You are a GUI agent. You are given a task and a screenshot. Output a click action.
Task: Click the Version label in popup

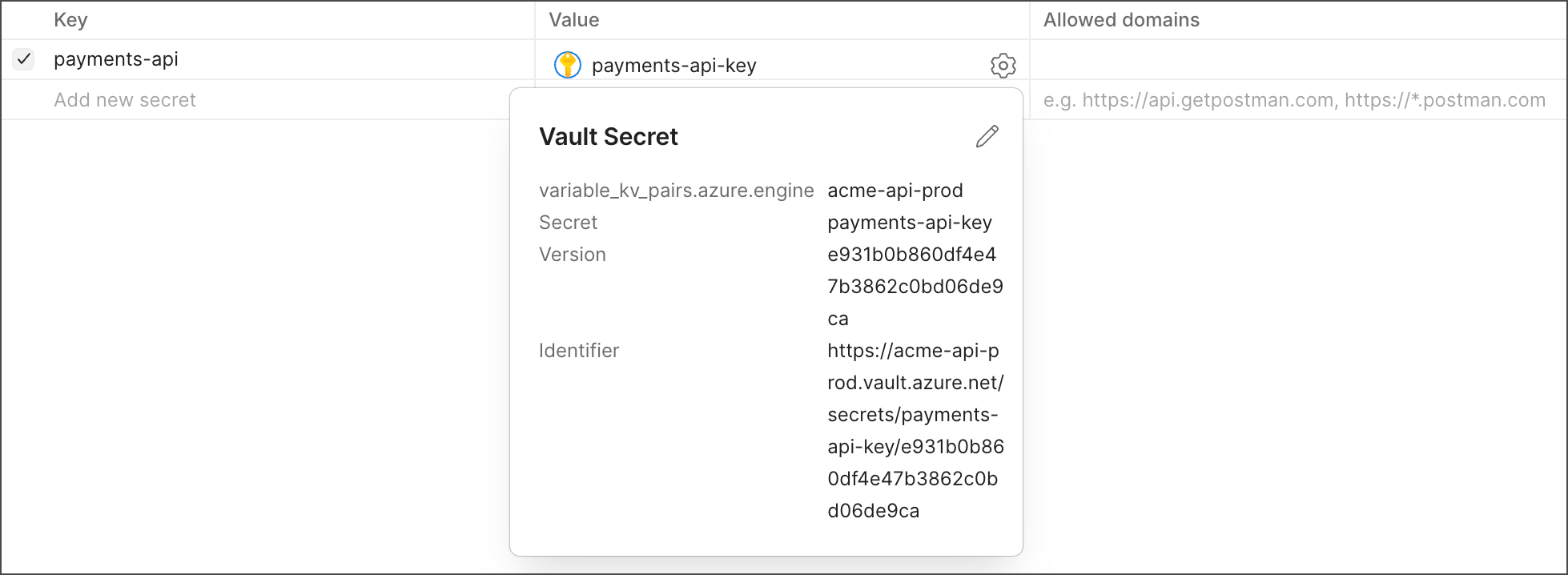(x=573, y=255)
